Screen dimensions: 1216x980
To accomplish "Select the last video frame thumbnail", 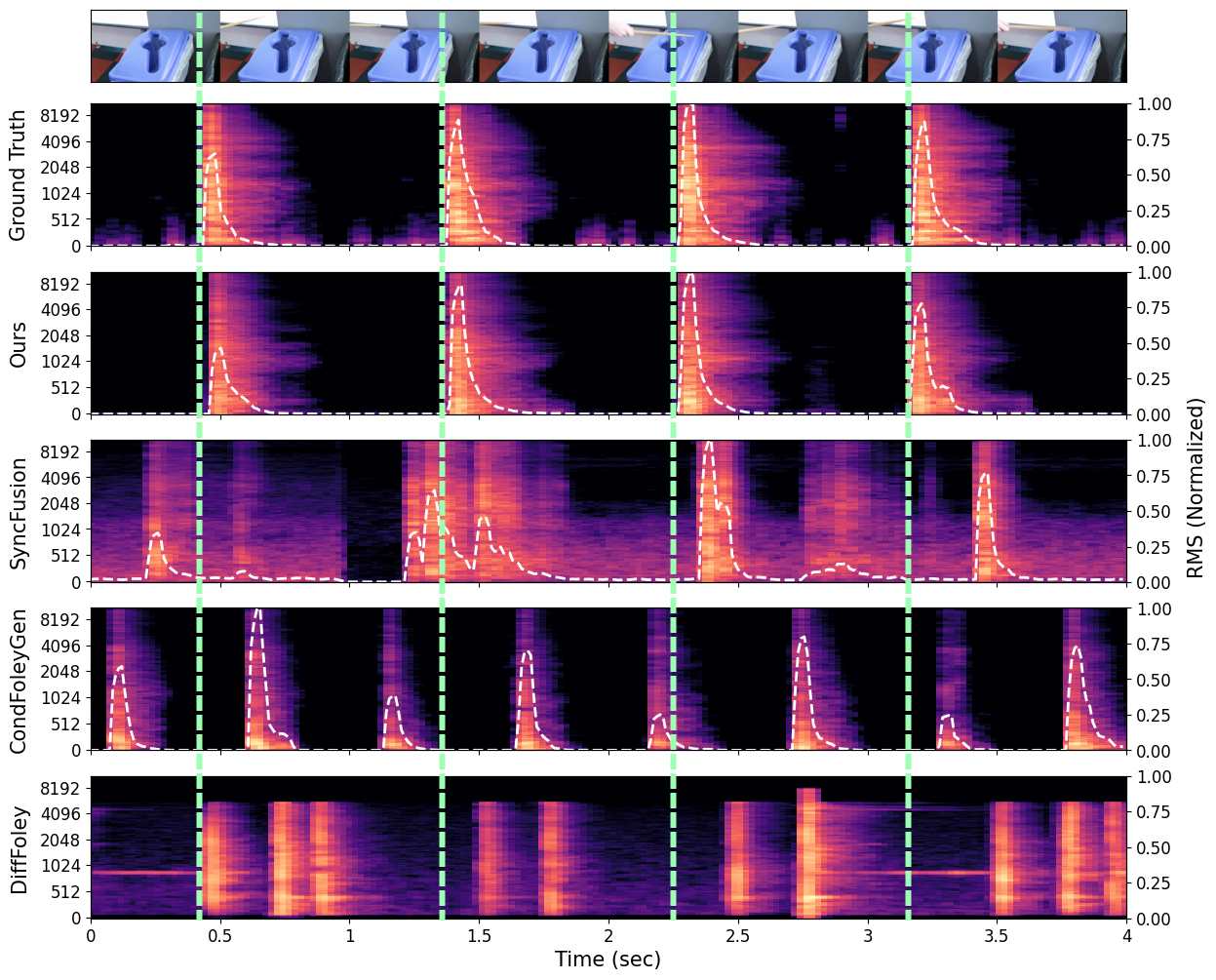I will click(1062, 47).
